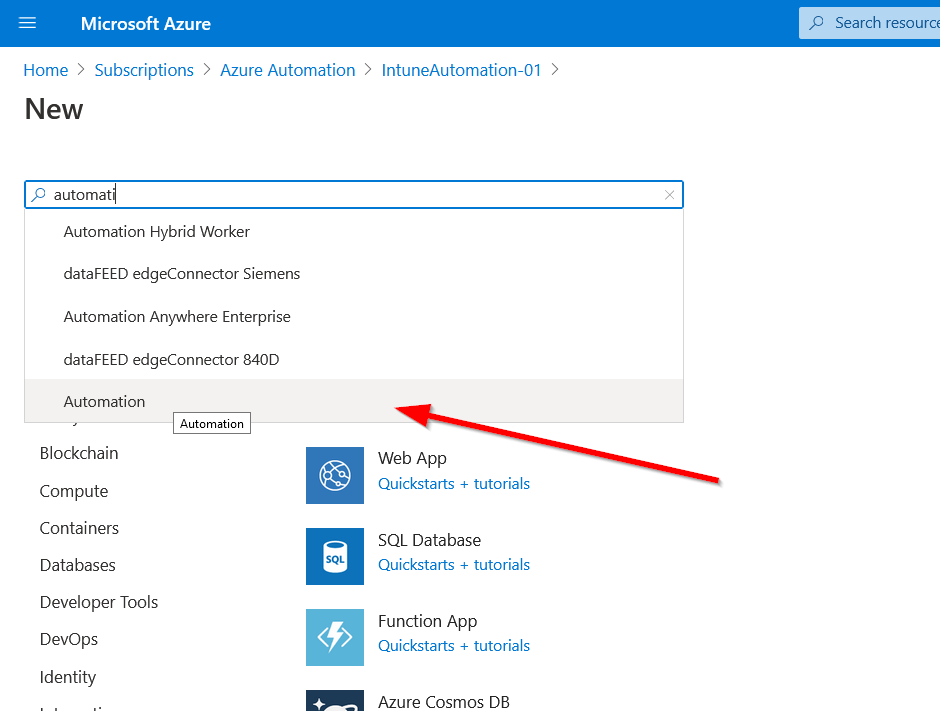Select Automation Anywhere Enterprise suggestion
Screen dimensions: 940x711
(354, 317)
